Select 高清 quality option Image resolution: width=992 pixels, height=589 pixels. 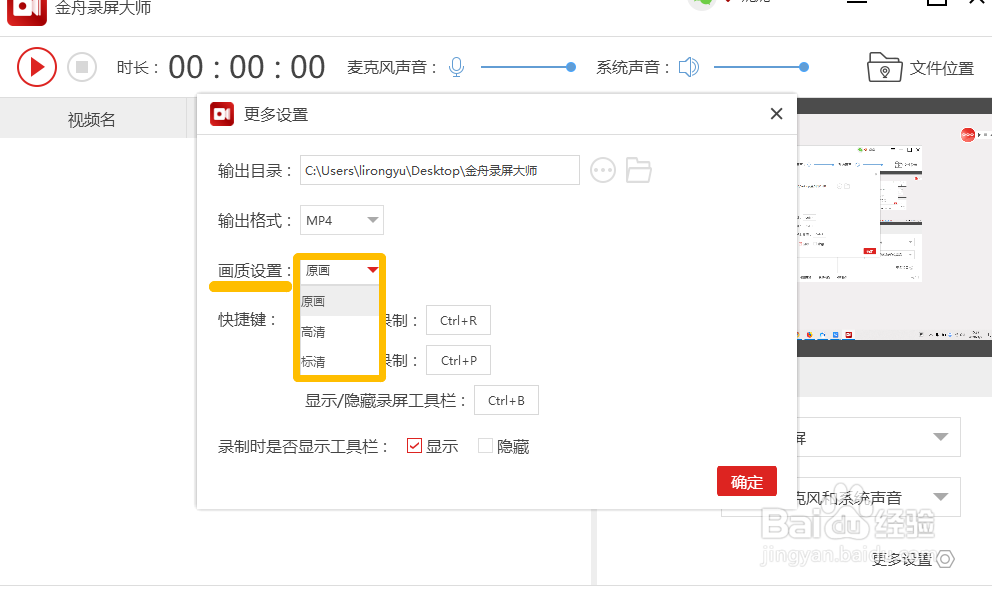coord(340,332)
